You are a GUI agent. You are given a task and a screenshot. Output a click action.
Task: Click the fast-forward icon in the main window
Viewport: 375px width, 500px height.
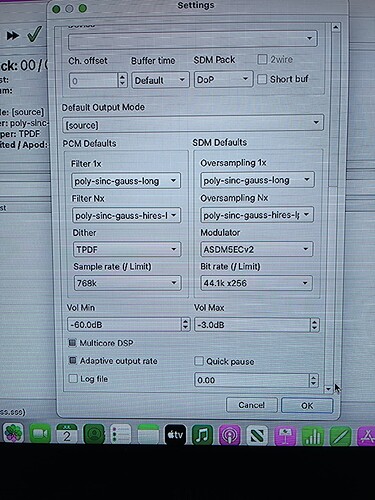13,35
